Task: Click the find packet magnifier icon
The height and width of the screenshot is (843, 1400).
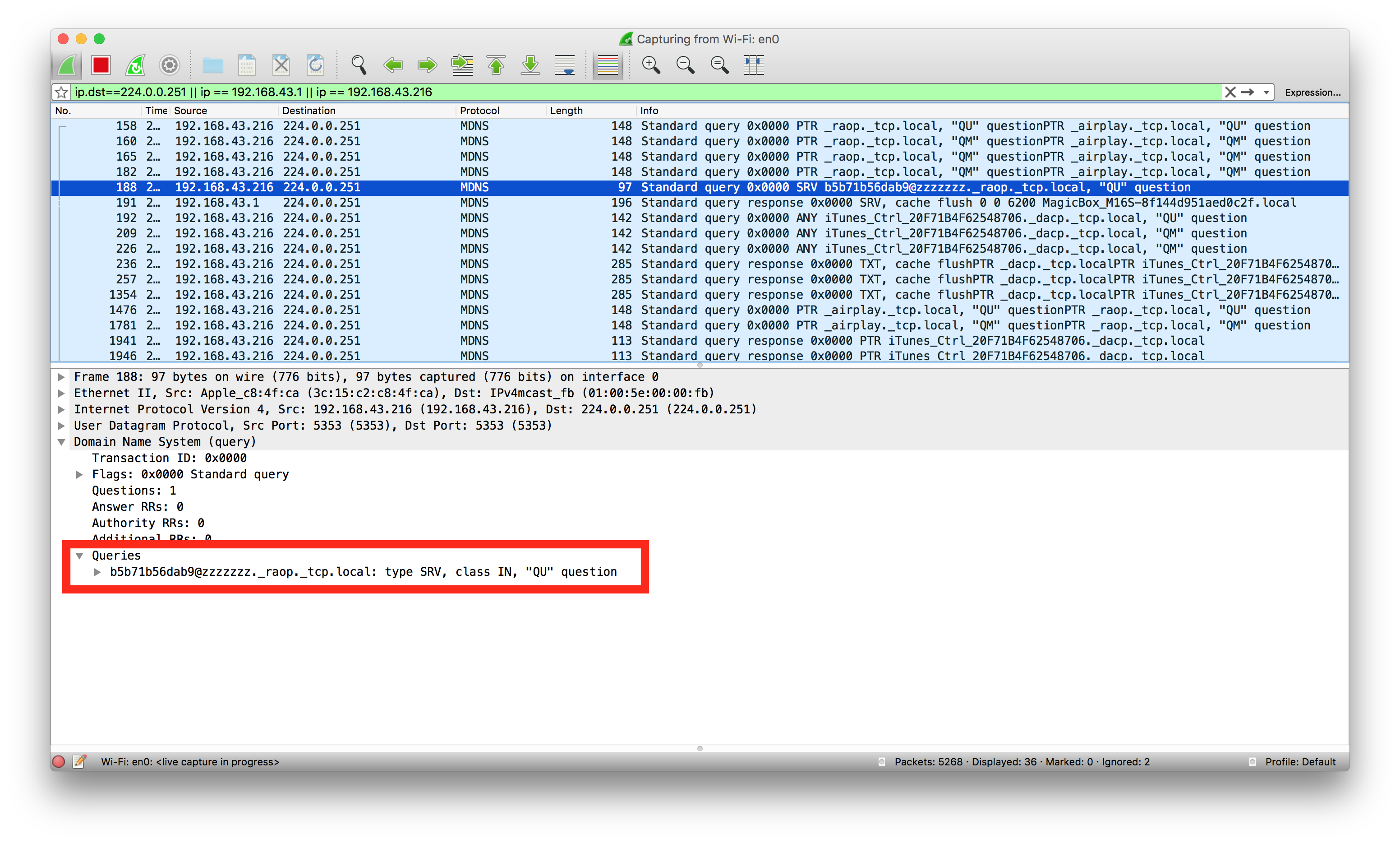Action: [358, 65]
